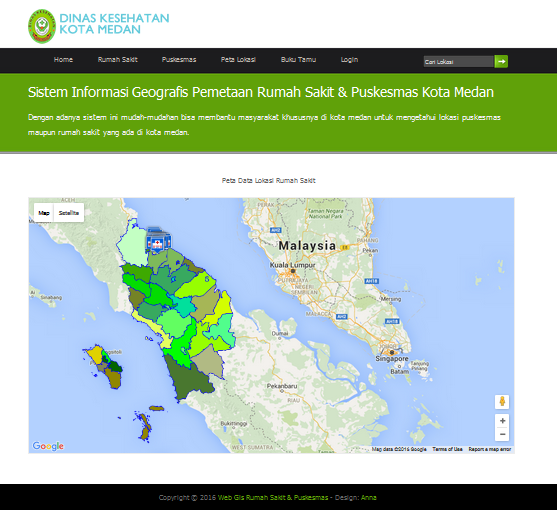
Task: Click the Google logo on the map
Action: [48, 446]
